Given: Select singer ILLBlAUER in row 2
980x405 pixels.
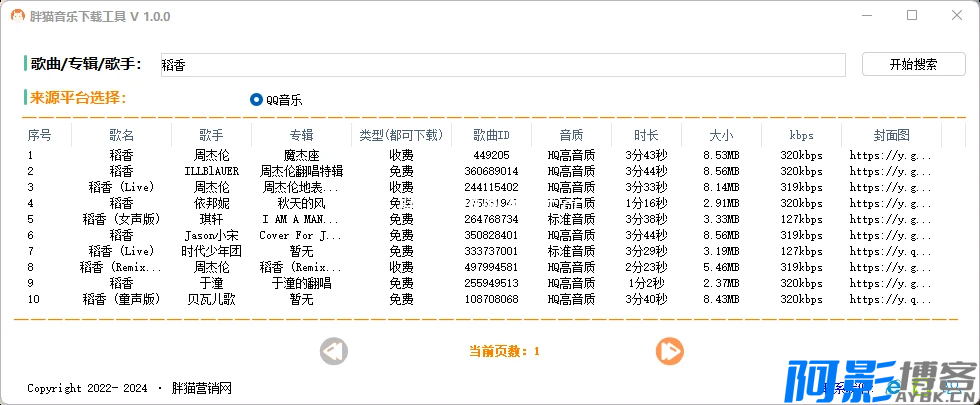Looking at the screenshot, I should coord(211,171).
